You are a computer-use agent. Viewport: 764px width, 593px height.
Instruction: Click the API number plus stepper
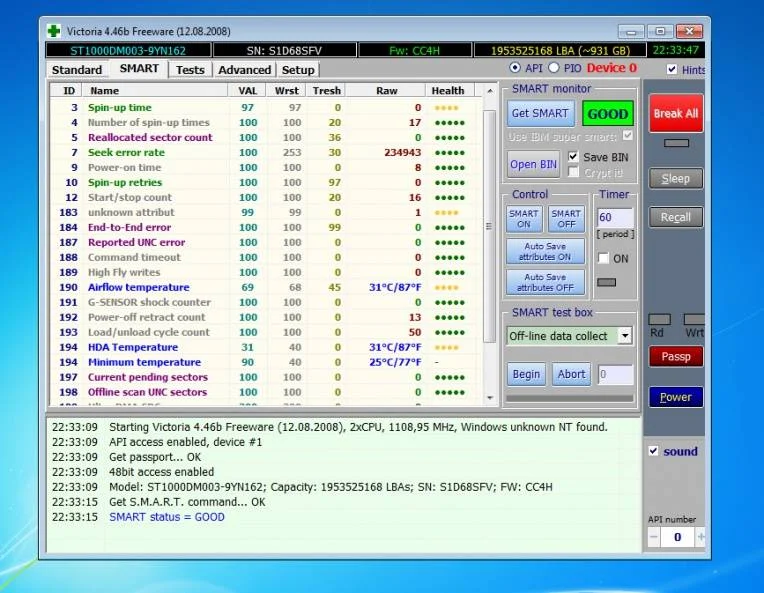[700, 537]
